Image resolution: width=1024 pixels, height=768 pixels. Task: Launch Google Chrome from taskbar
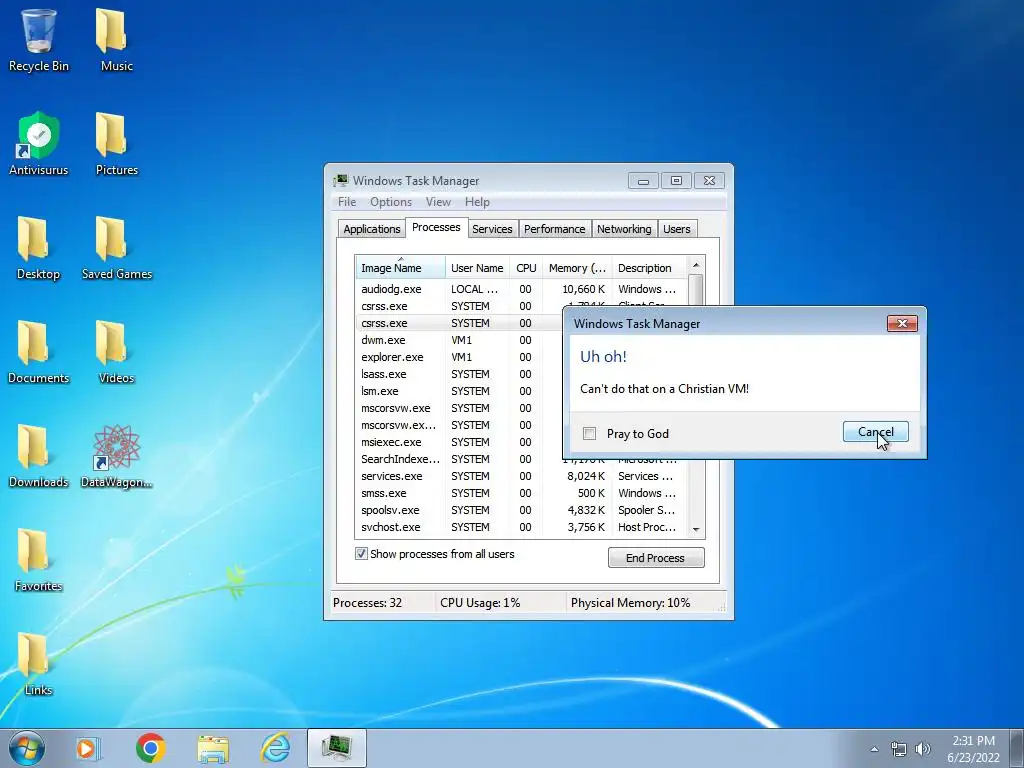(x=150, y=748)
